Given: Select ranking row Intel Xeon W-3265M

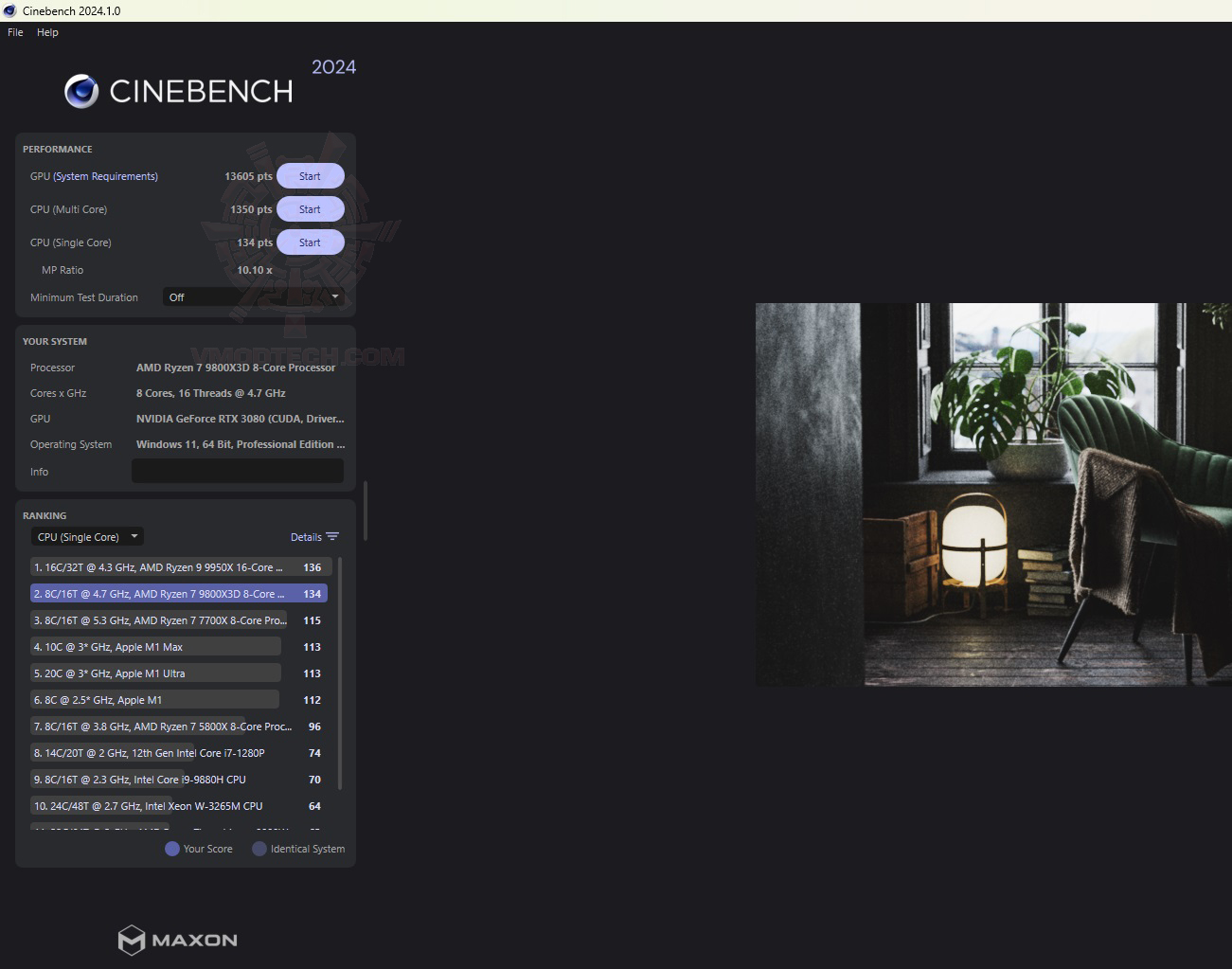Looking at the screenshot, I should (180, 806).
